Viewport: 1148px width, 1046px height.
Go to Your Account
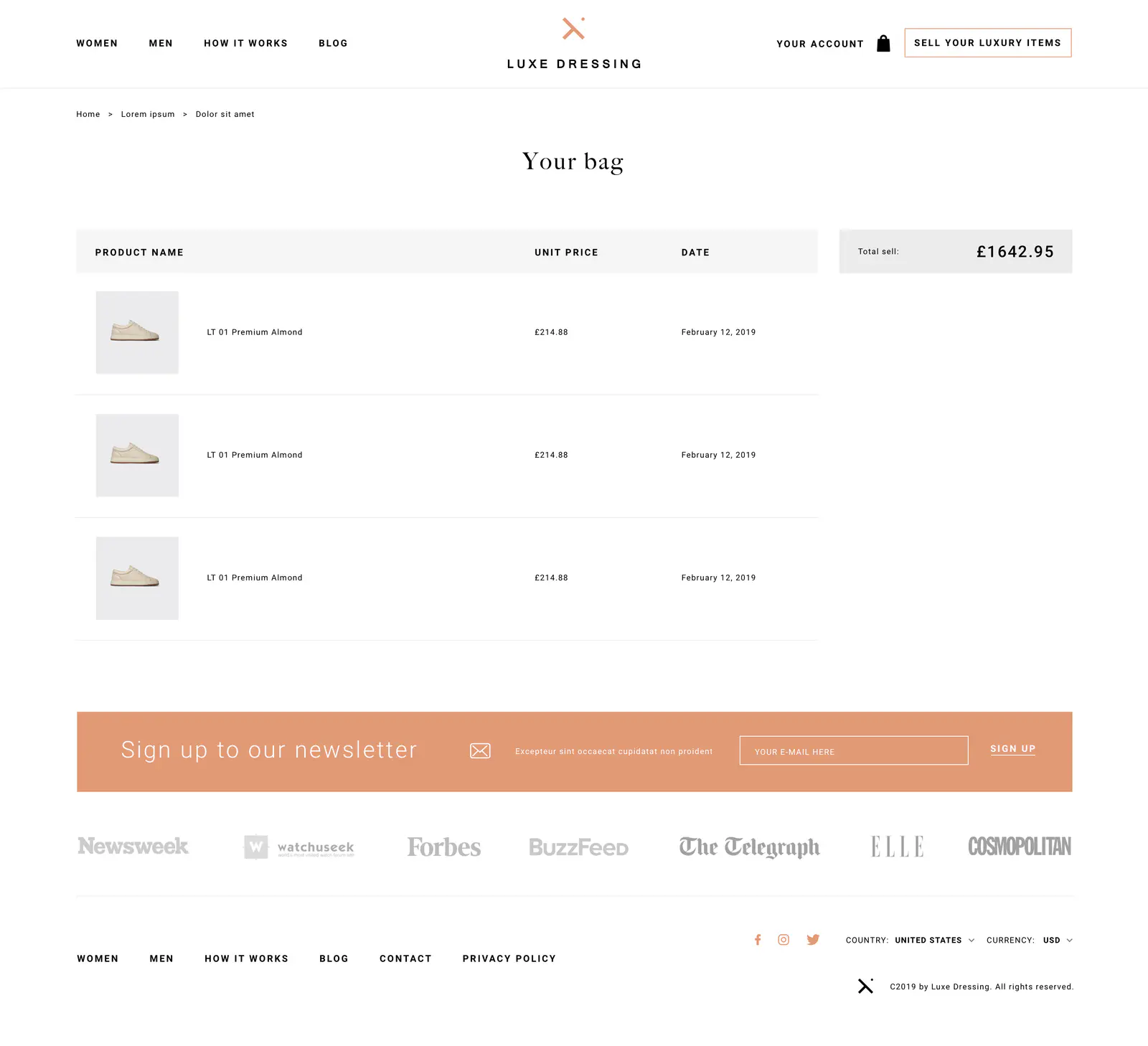point(820,44)
